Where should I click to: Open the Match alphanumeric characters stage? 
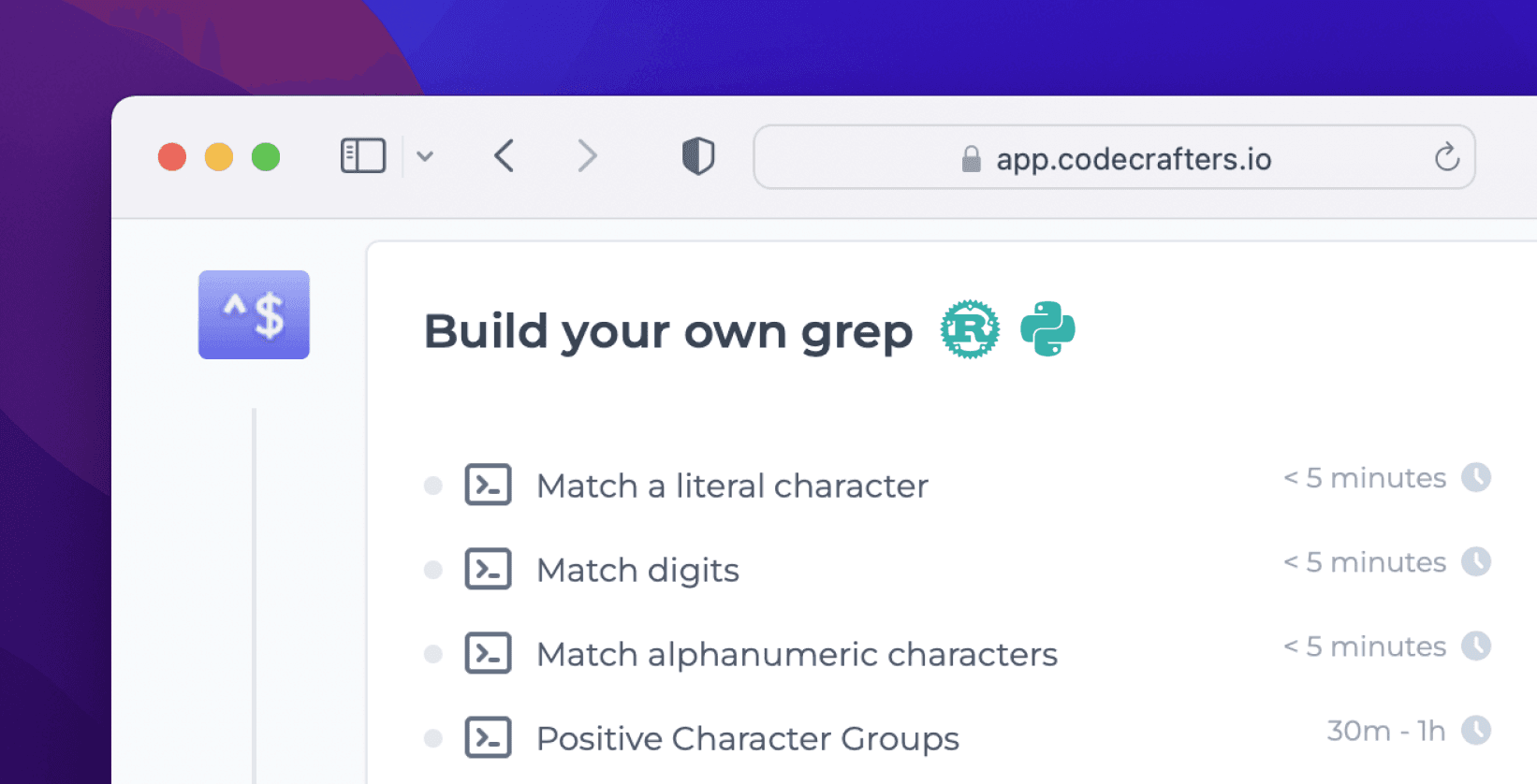coord(796,654)
